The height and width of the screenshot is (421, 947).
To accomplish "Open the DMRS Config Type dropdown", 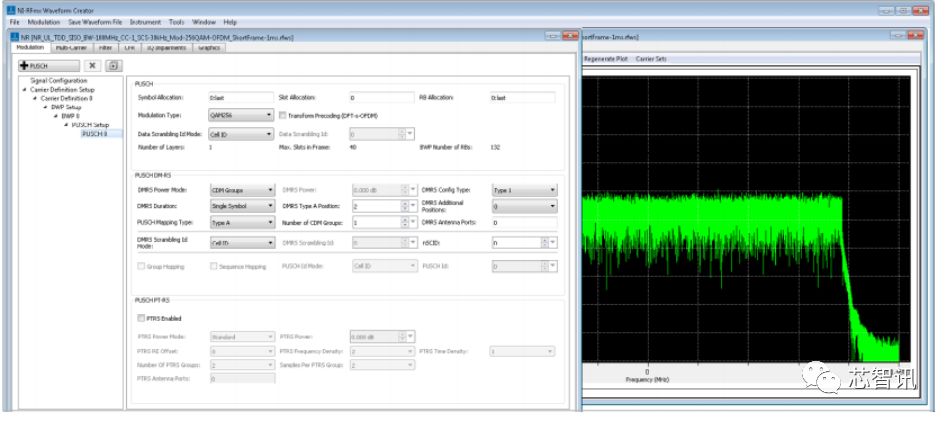I will coord(524,190).
